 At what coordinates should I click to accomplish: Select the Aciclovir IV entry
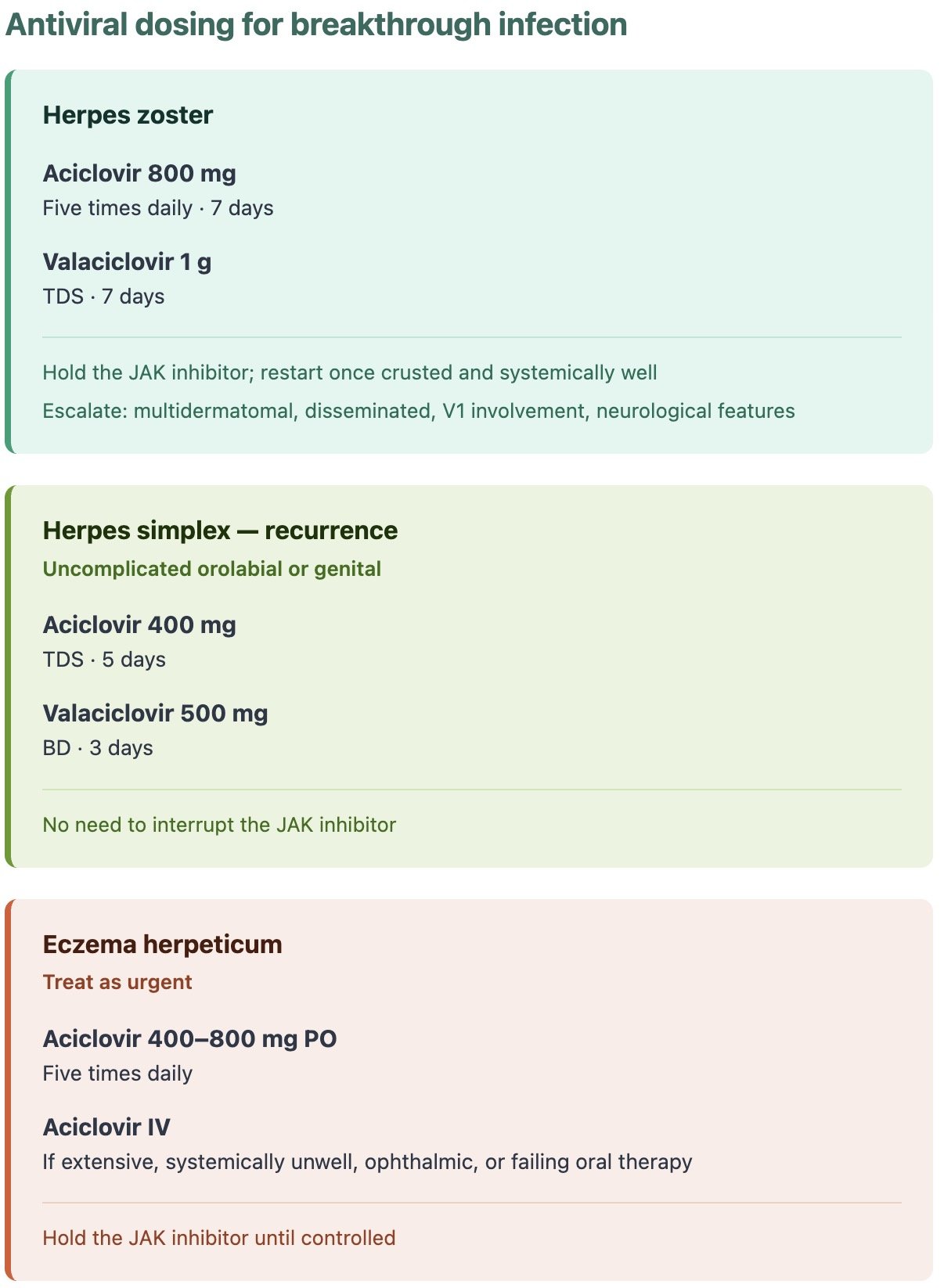(106, 1127)
